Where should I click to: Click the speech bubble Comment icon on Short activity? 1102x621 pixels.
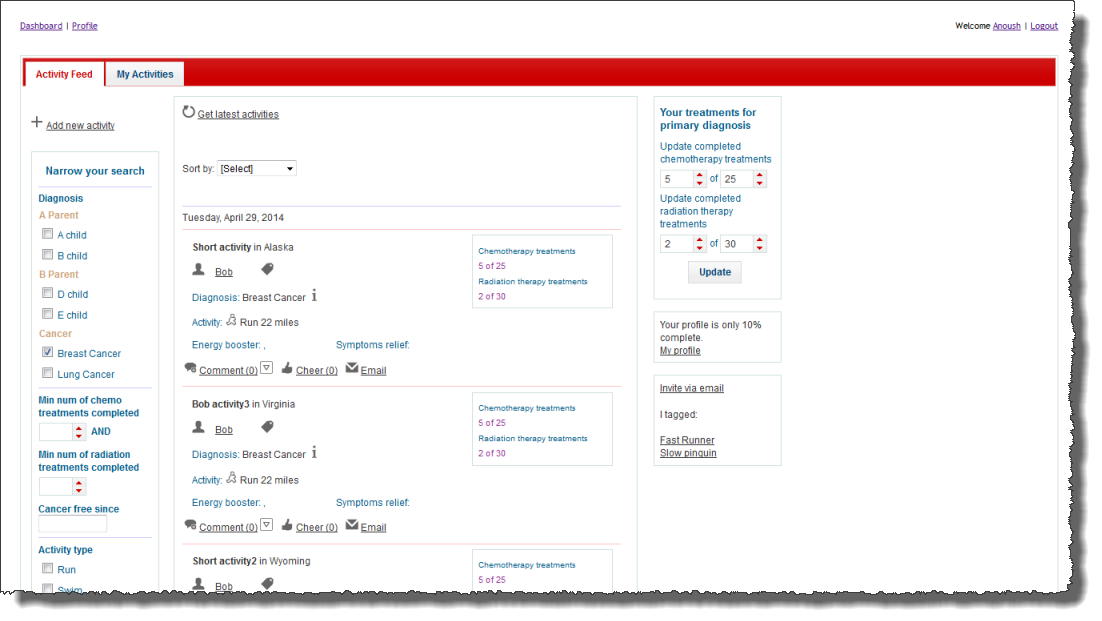(190, 369)
